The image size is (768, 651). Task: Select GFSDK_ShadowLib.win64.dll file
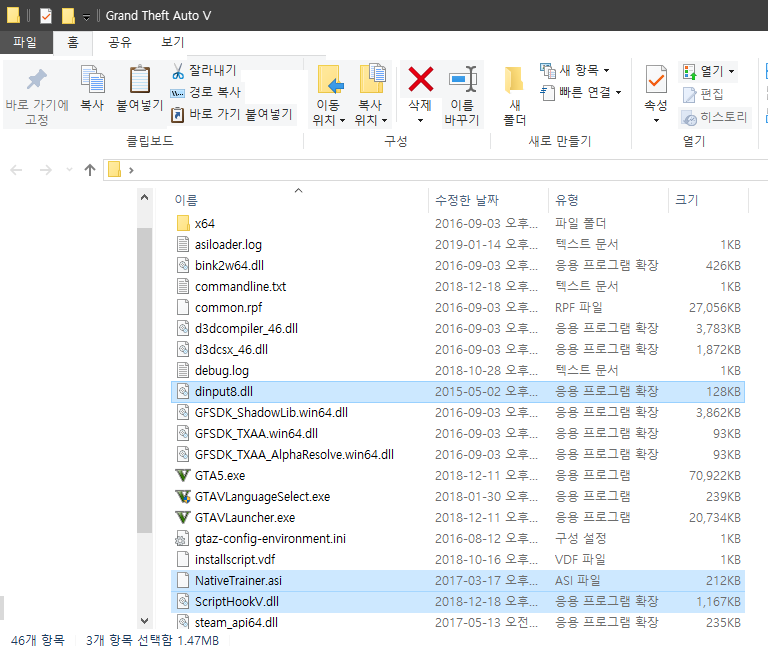pyautogui.click(x=457, y=413)
